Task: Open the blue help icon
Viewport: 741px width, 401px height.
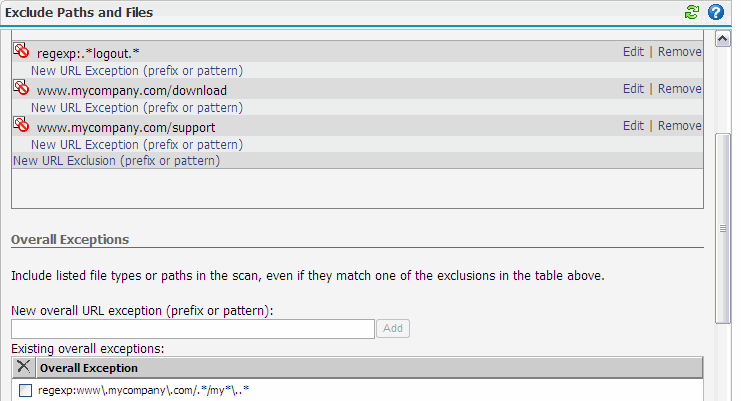Action: 715,13
